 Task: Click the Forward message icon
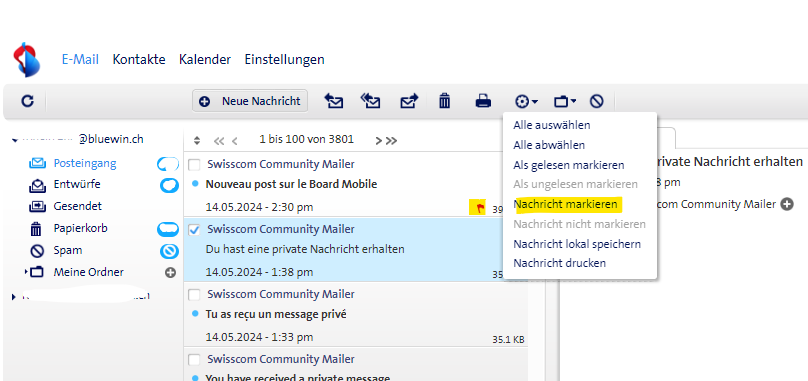[x=409, y=101]
